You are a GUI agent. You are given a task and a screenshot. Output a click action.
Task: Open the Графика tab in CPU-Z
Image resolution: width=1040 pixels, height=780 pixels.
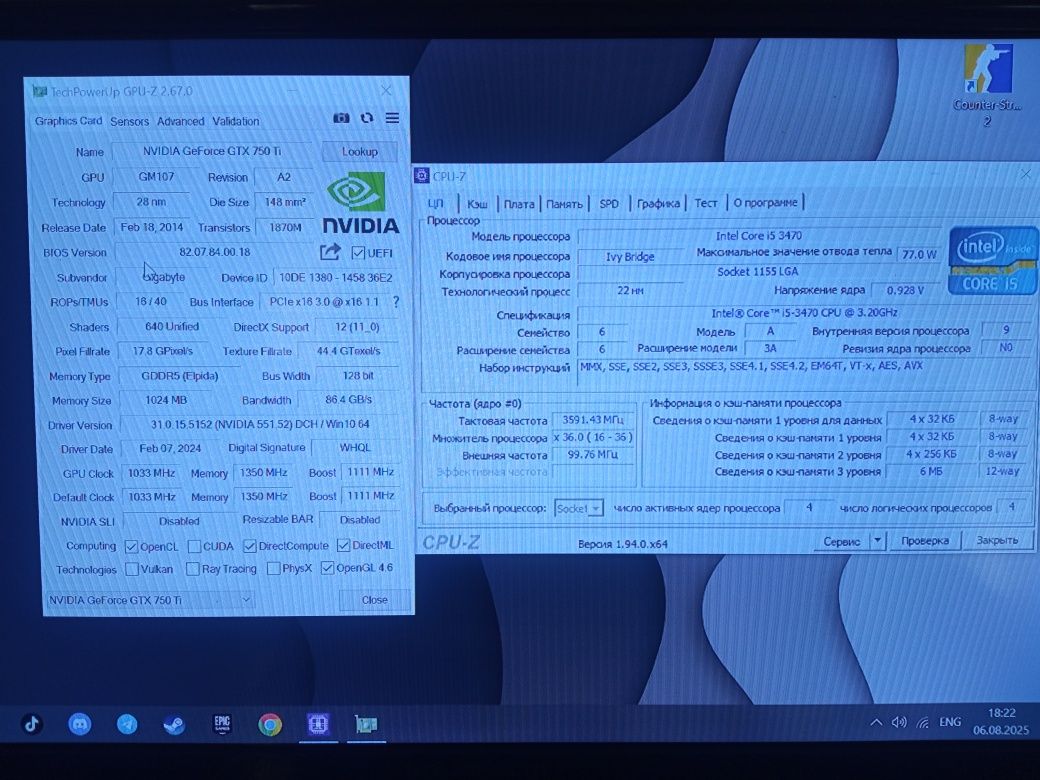(658, 203)
